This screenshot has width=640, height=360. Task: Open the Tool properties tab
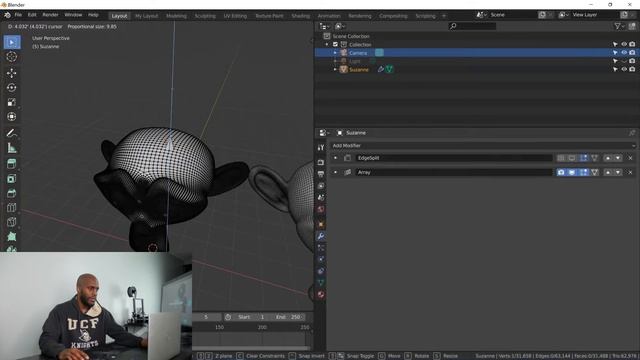[x=321, y=147]
